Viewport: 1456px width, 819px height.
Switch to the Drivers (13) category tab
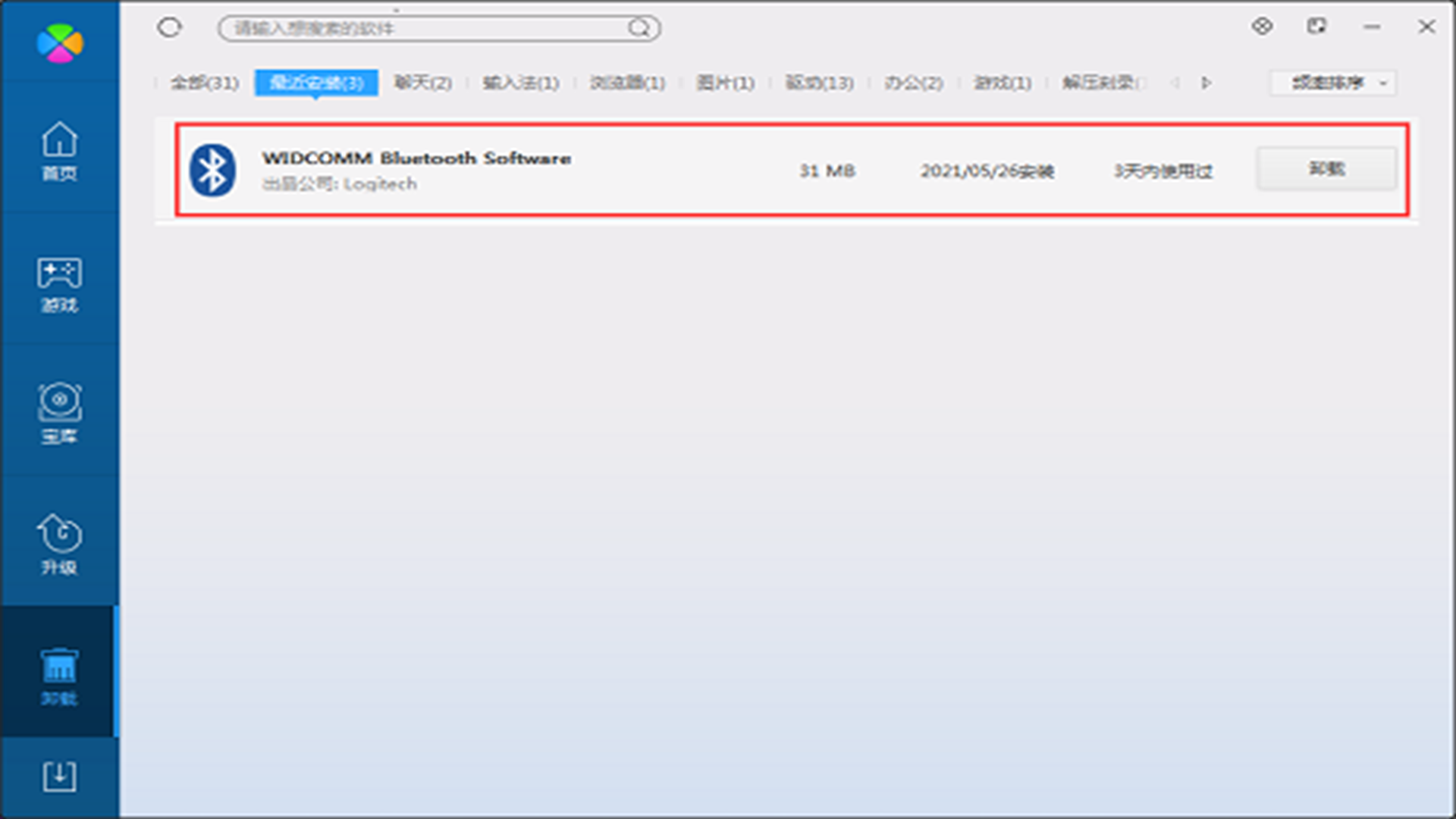click(819, 83)
